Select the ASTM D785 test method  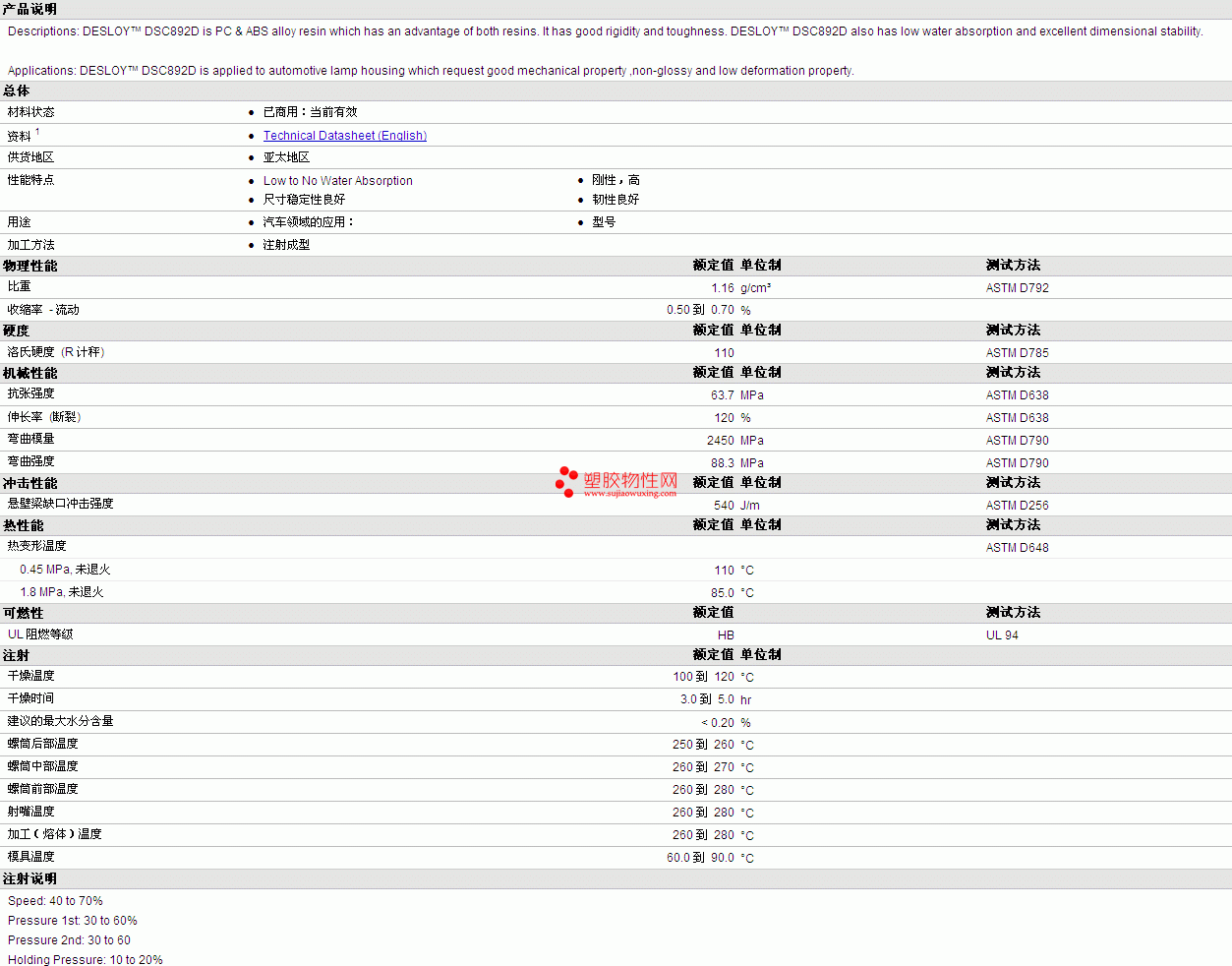[x=1018, y=353]
